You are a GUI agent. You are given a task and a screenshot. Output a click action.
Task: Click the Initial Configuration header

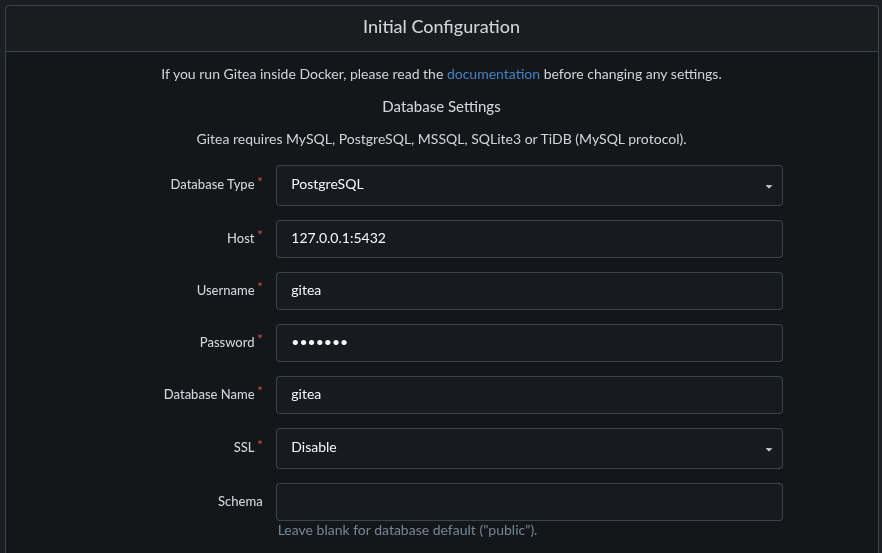pos(441,27)
